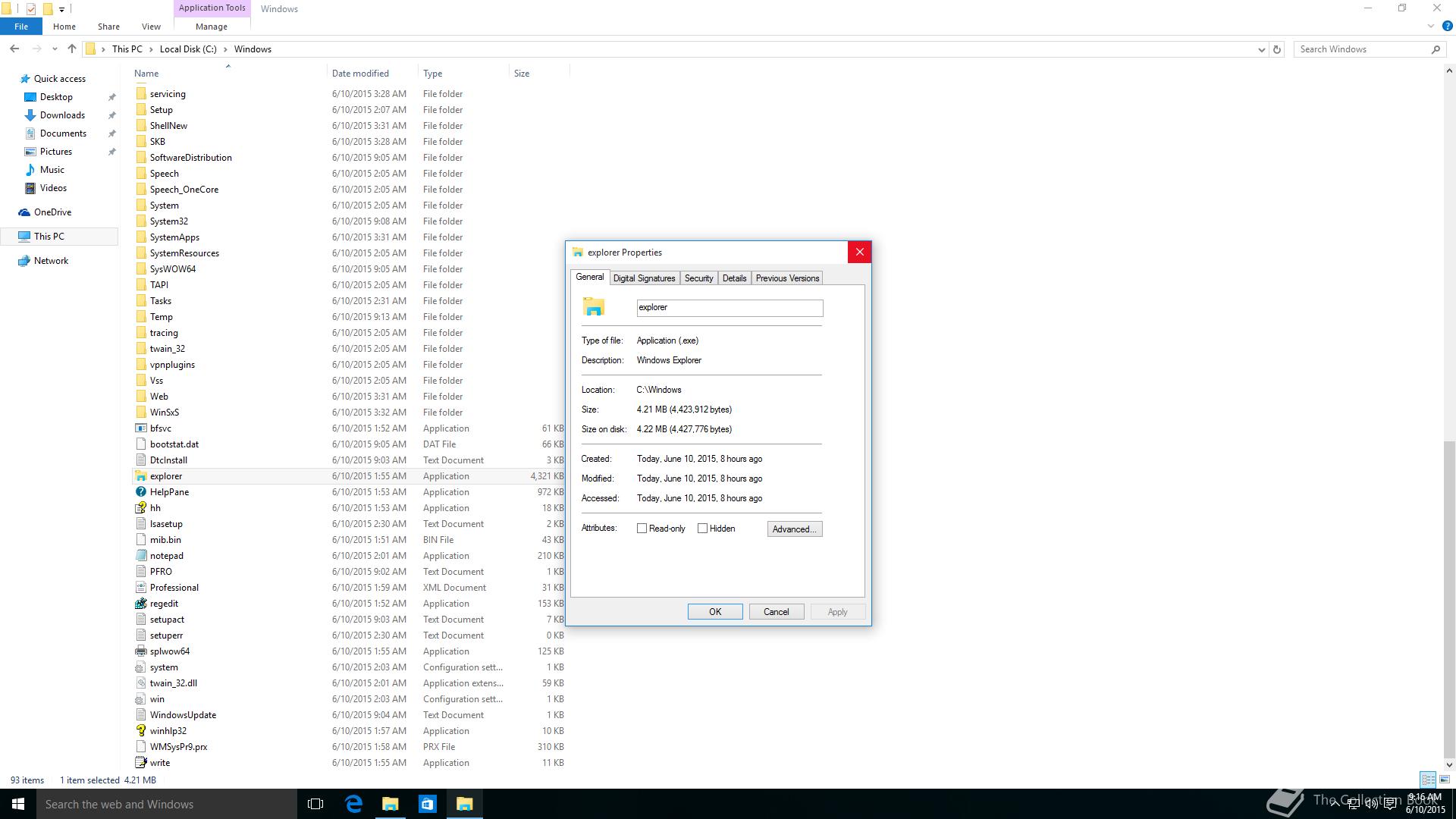Image resolution: width=1456 pixels, height=819 pixels.
Task: Switch to Details tab in properties
Action: [x=734, y=278]
